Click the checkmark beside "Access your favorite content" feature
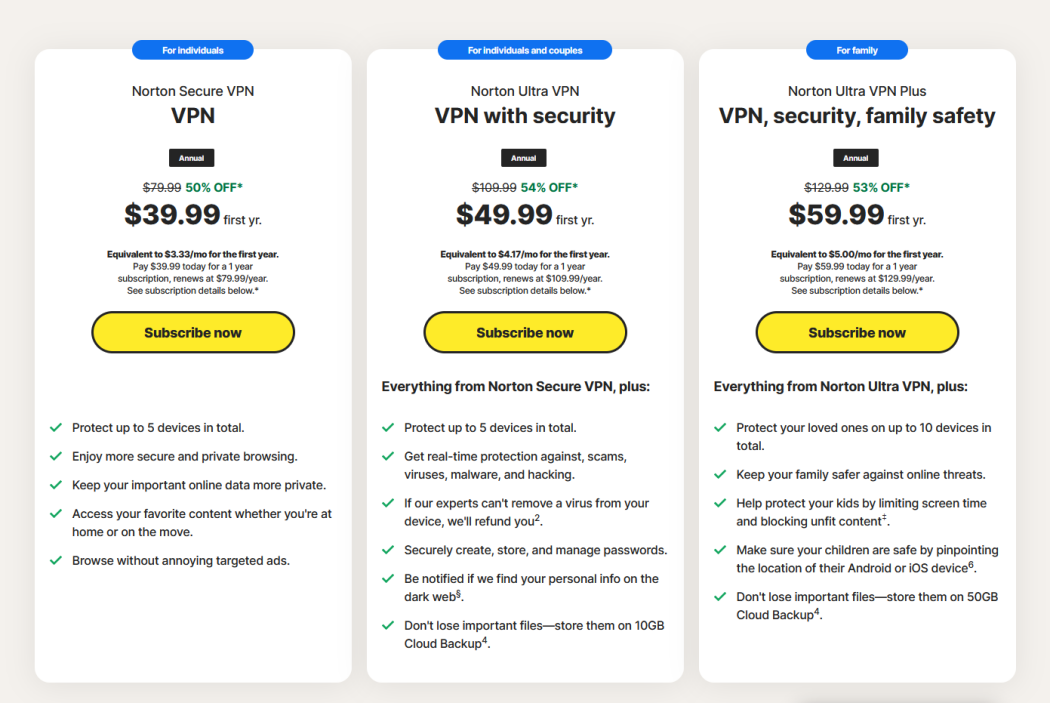 (x=57, y=513)
